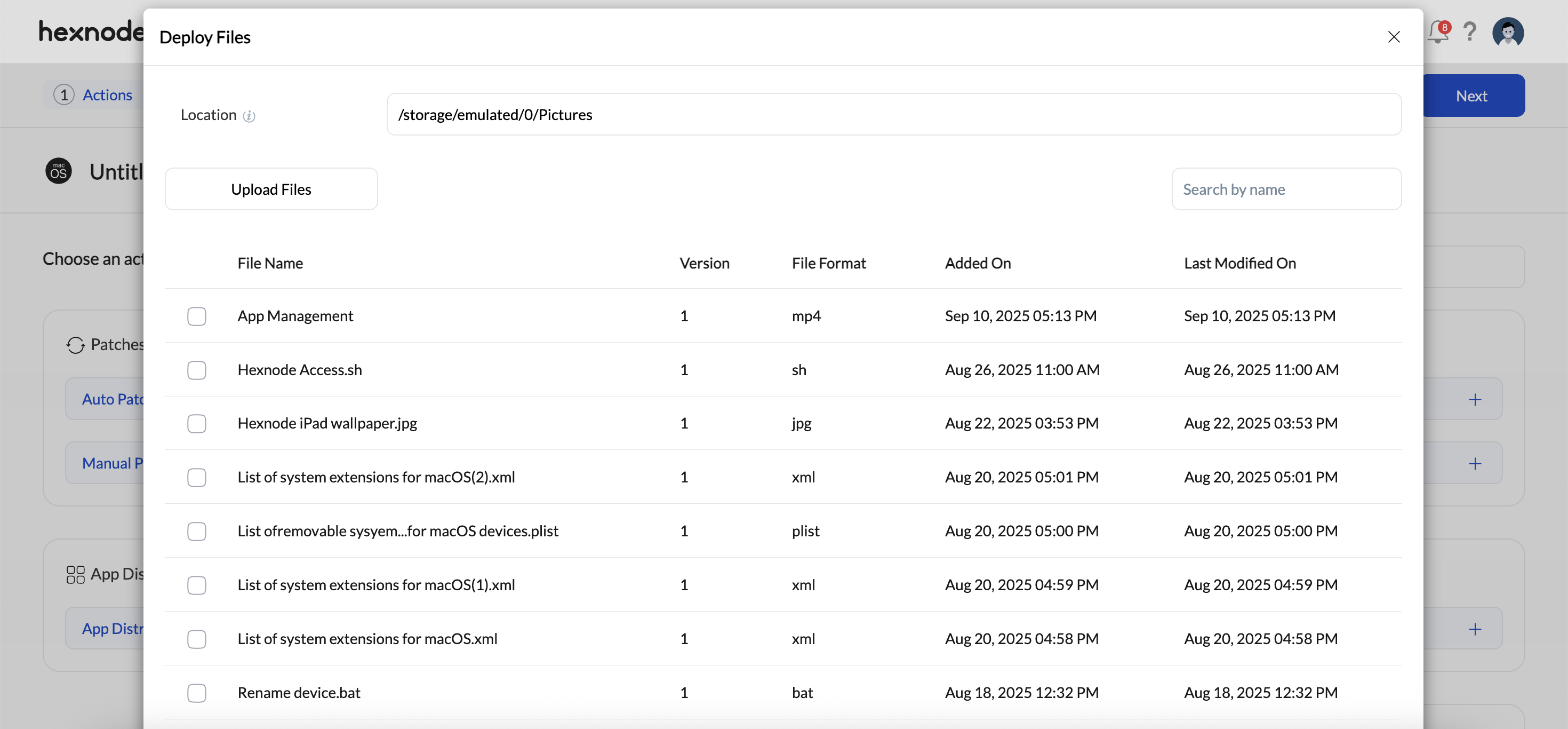This screenshot has width=1568, height=729.
Task: Click the plus icon in Manual Patch row
Action: click(1474, 463)
